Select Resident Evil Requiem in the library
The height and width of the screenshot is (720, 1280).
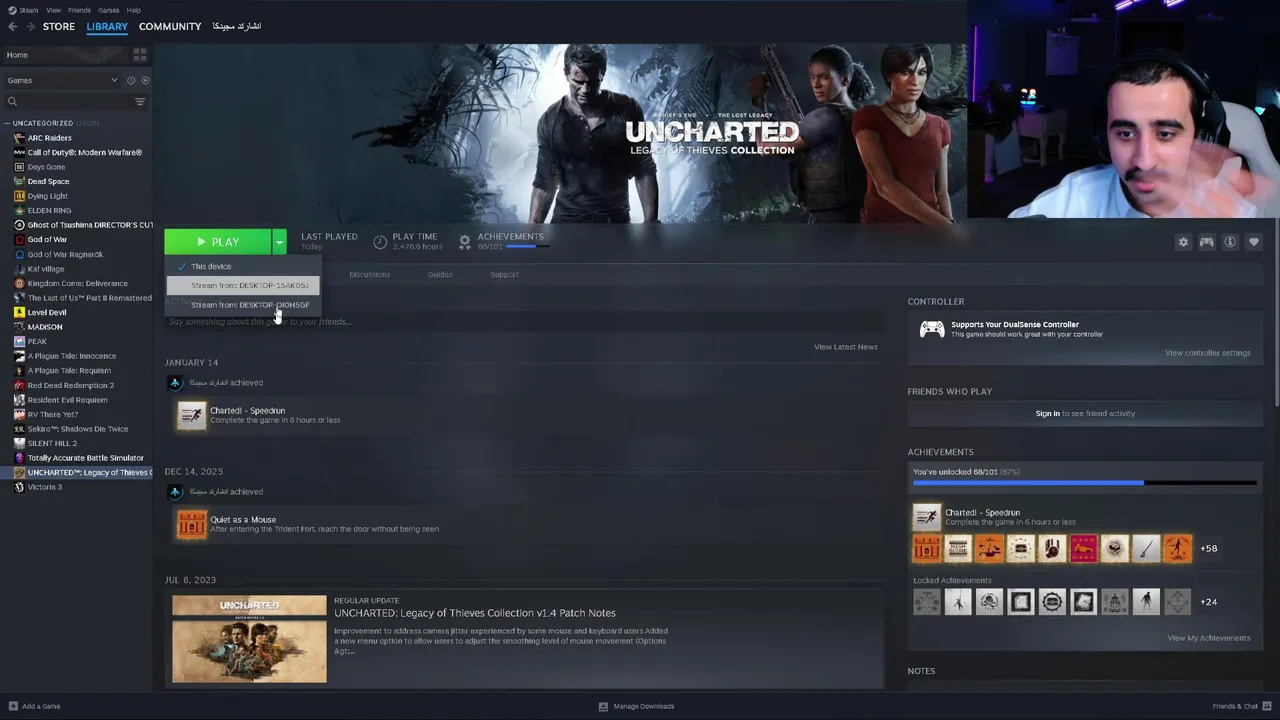pos(67,400)
